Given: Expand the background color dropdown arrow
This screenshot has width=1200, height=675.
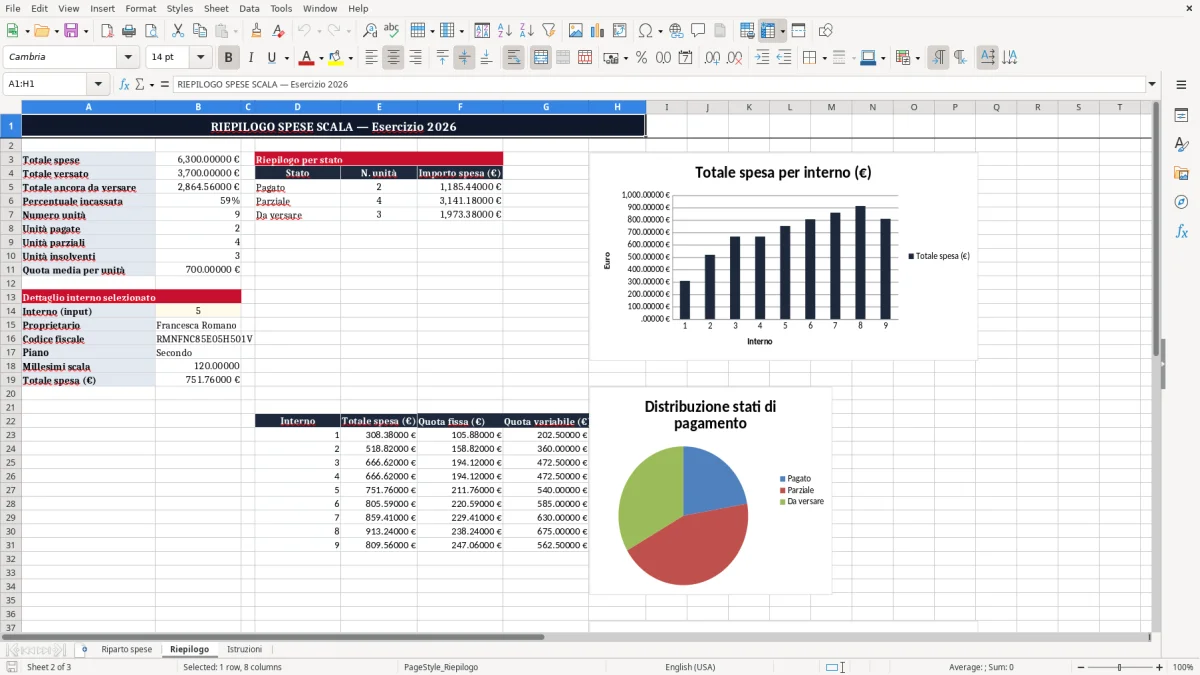Looking at the screenshot, I should click(350, 58).
